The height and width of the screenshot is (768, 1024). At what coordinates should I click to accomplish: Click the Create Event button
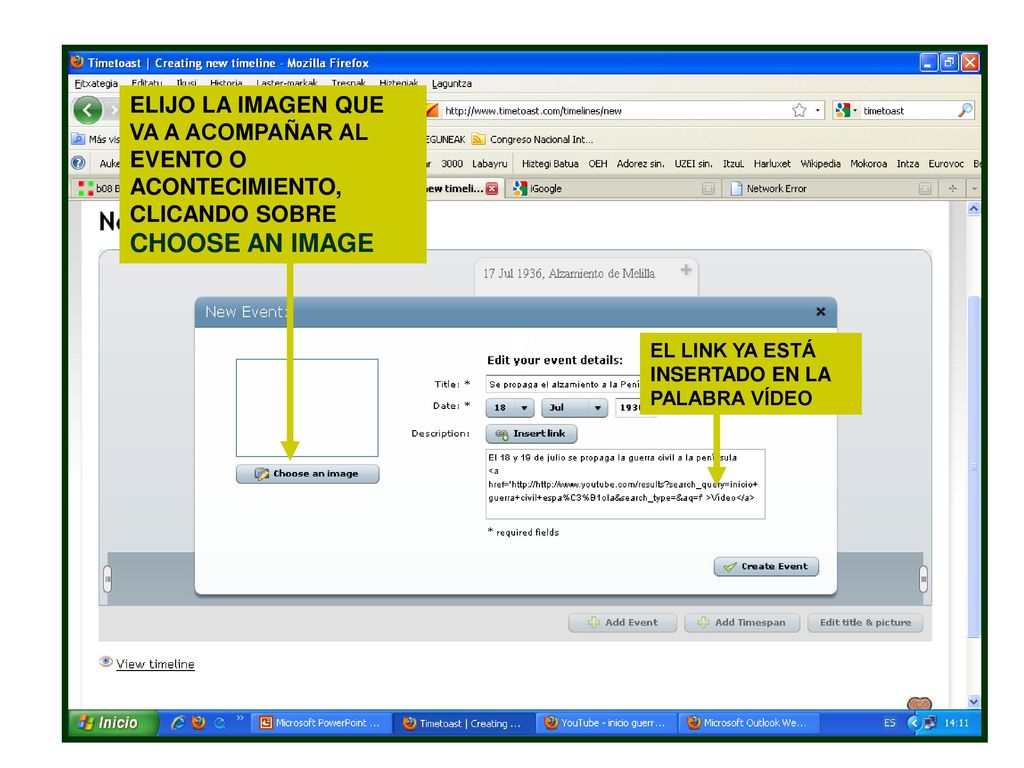pos(766,566)
